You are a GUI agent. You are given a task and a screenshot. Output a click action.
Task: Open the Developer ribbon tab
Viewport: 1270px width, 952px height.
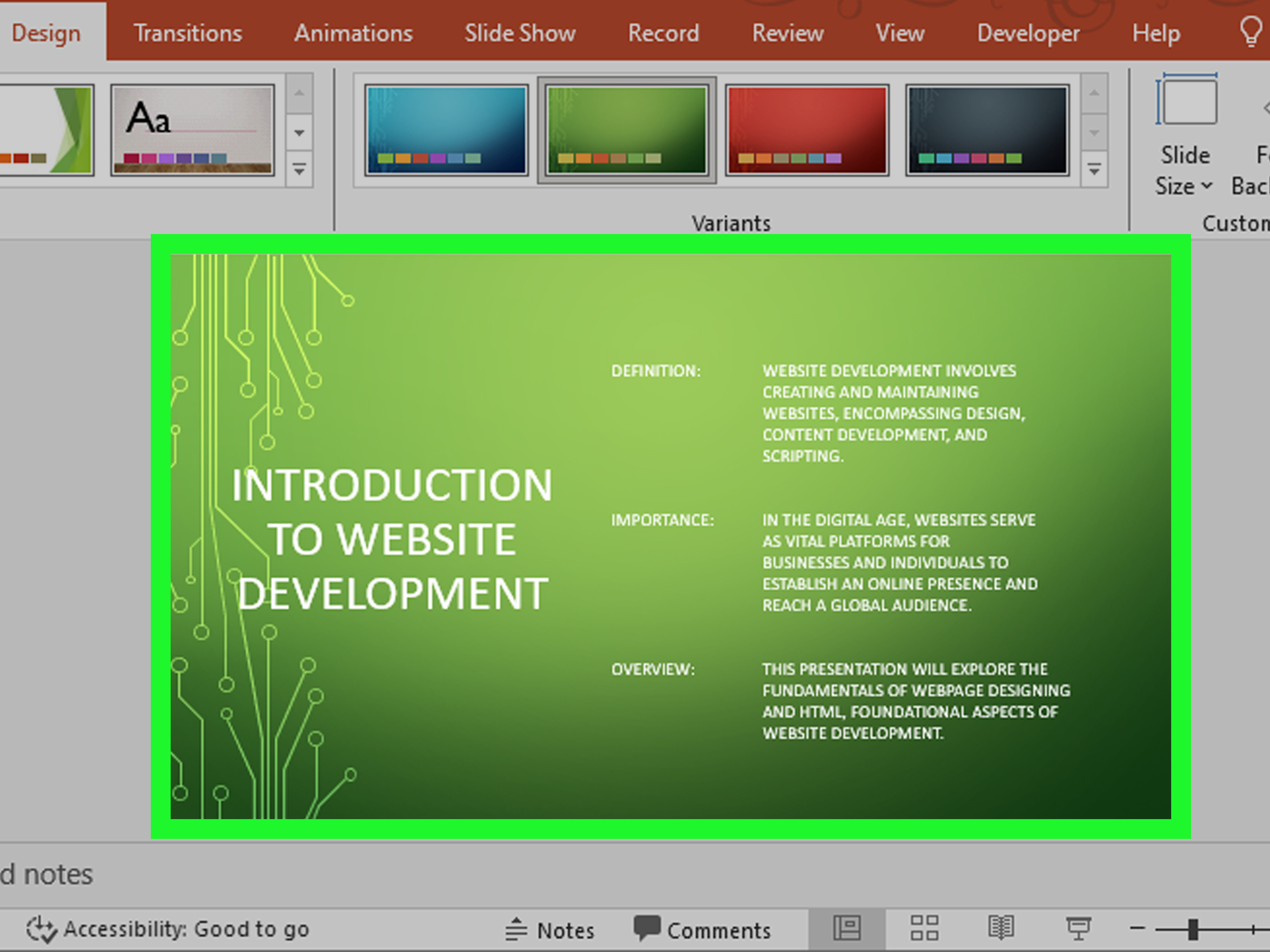[x=1028, y=33]
